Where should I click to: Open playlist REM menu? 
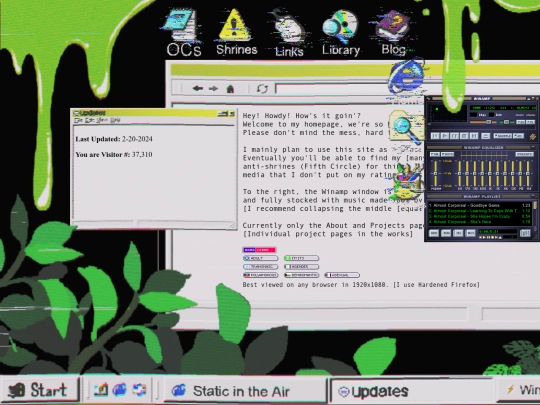(446, 233)
